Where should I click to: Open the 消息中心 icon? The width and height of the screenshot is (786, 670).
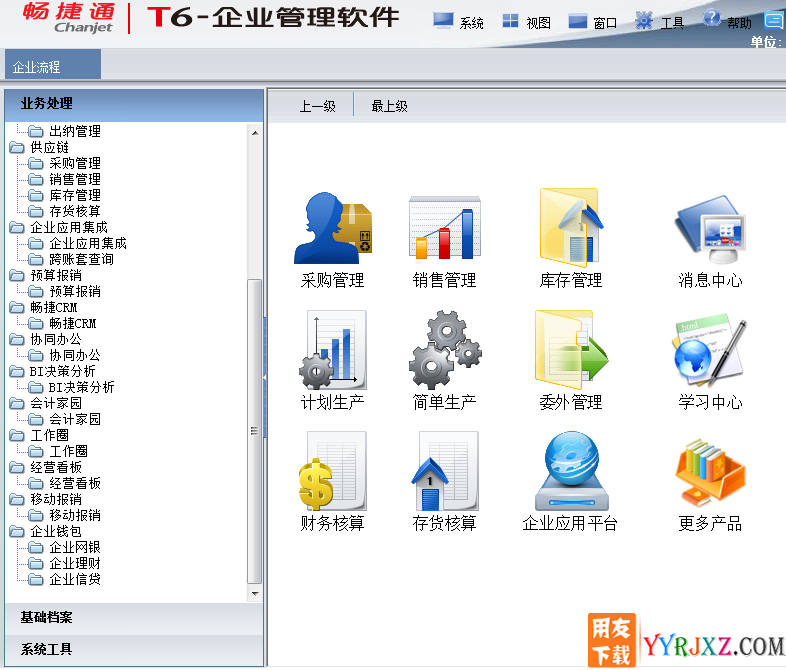[710, 230]
